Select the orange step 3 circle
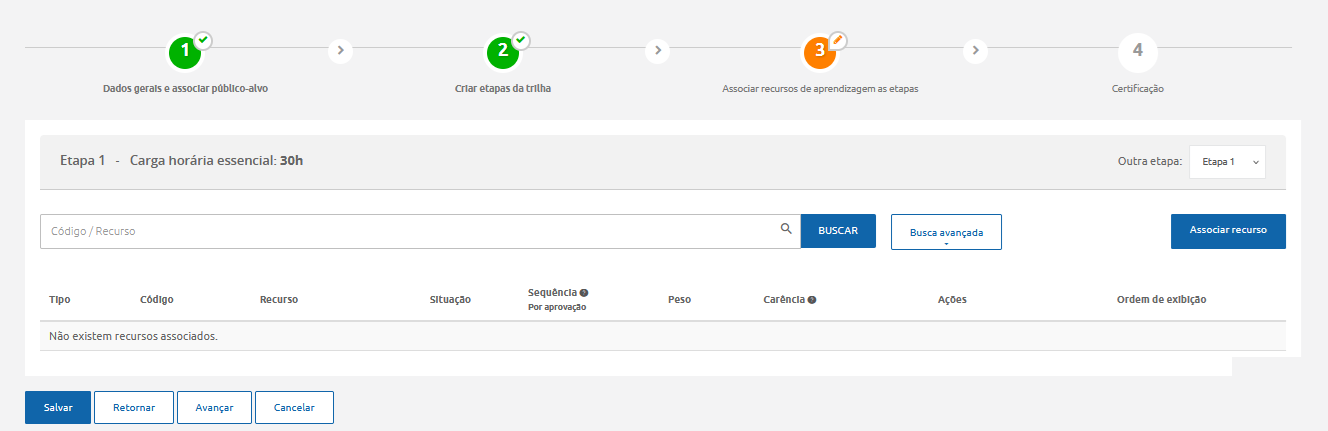The height and width of the screenshot is (431, 1328). [x=819, y=52]
